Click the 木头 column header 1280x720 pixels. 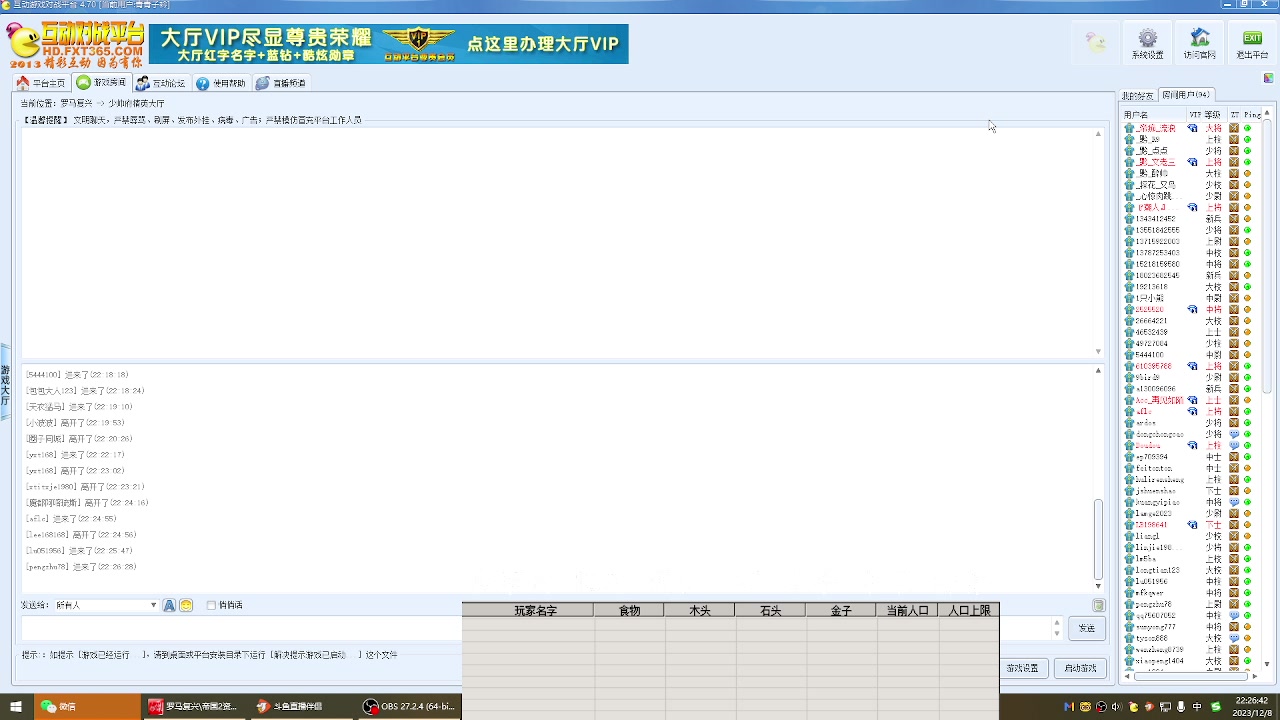[x=700, y=611]
